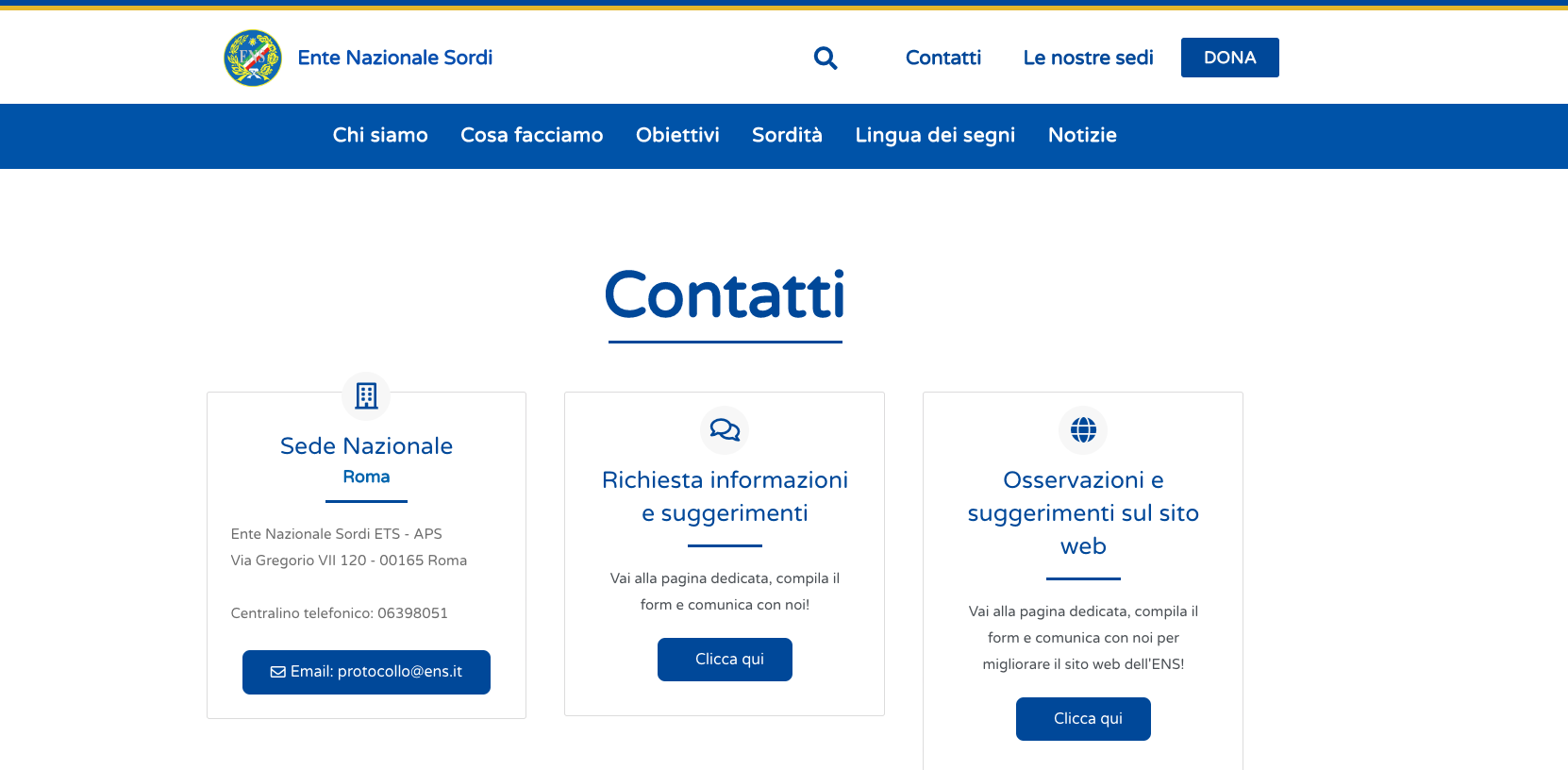Click the Contatti link in header
Screen dimensions: 1568x770
[943, 58]
